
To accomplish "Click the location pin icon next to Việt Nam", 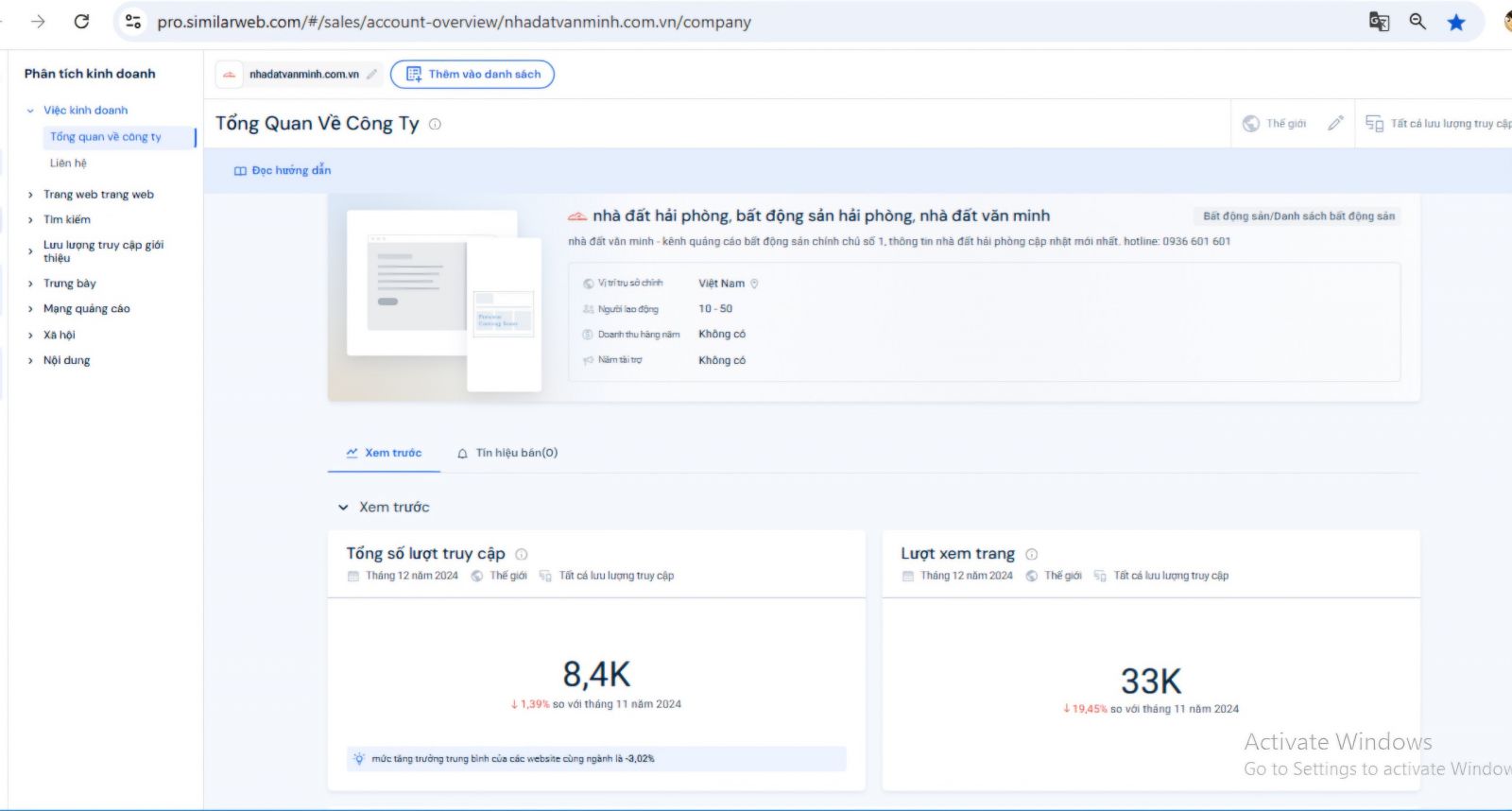I will tap(754, 284).
